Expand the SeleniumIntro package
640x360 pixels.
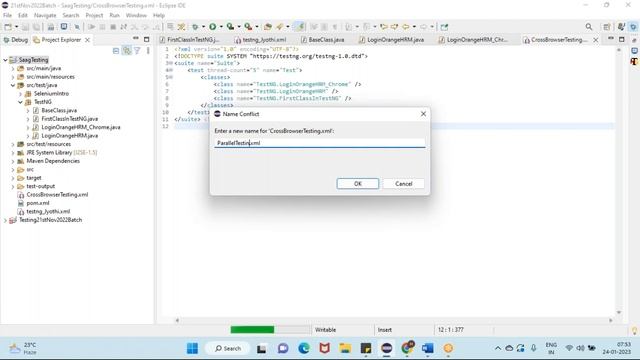pyautogui.click(x=20, y=94)
